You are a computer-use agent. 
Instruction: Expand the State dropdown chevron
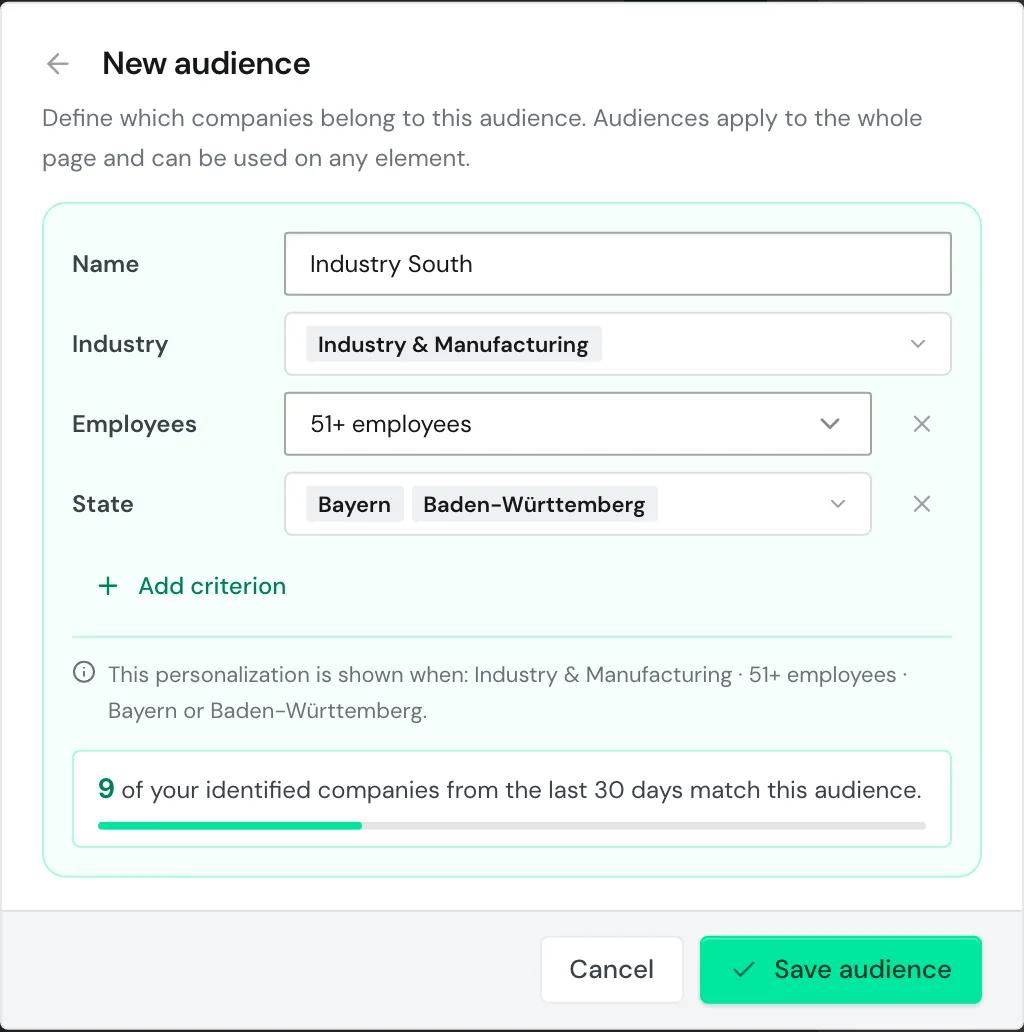point(837,504)
